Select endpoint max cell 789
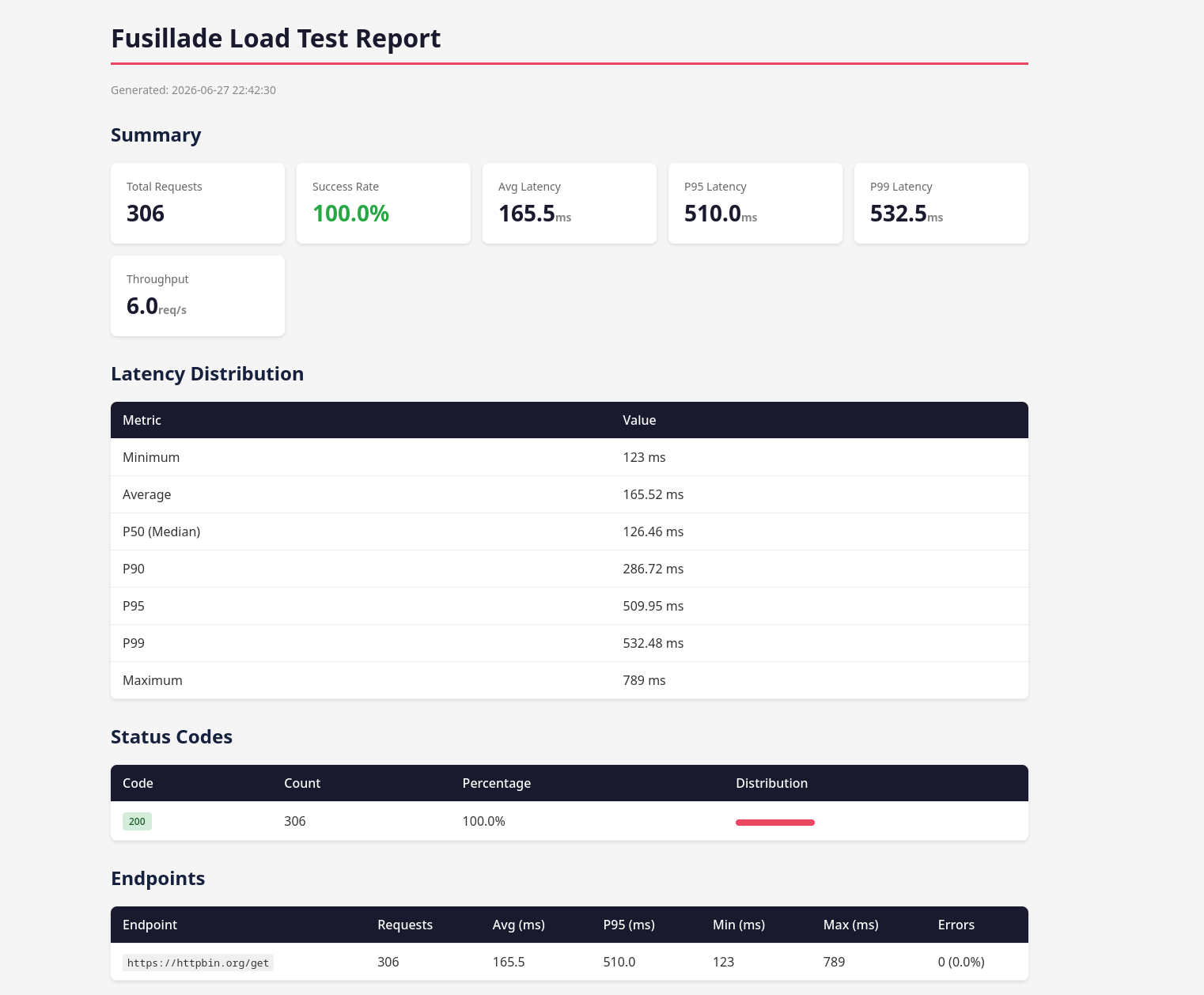 [x=835, y=962]
